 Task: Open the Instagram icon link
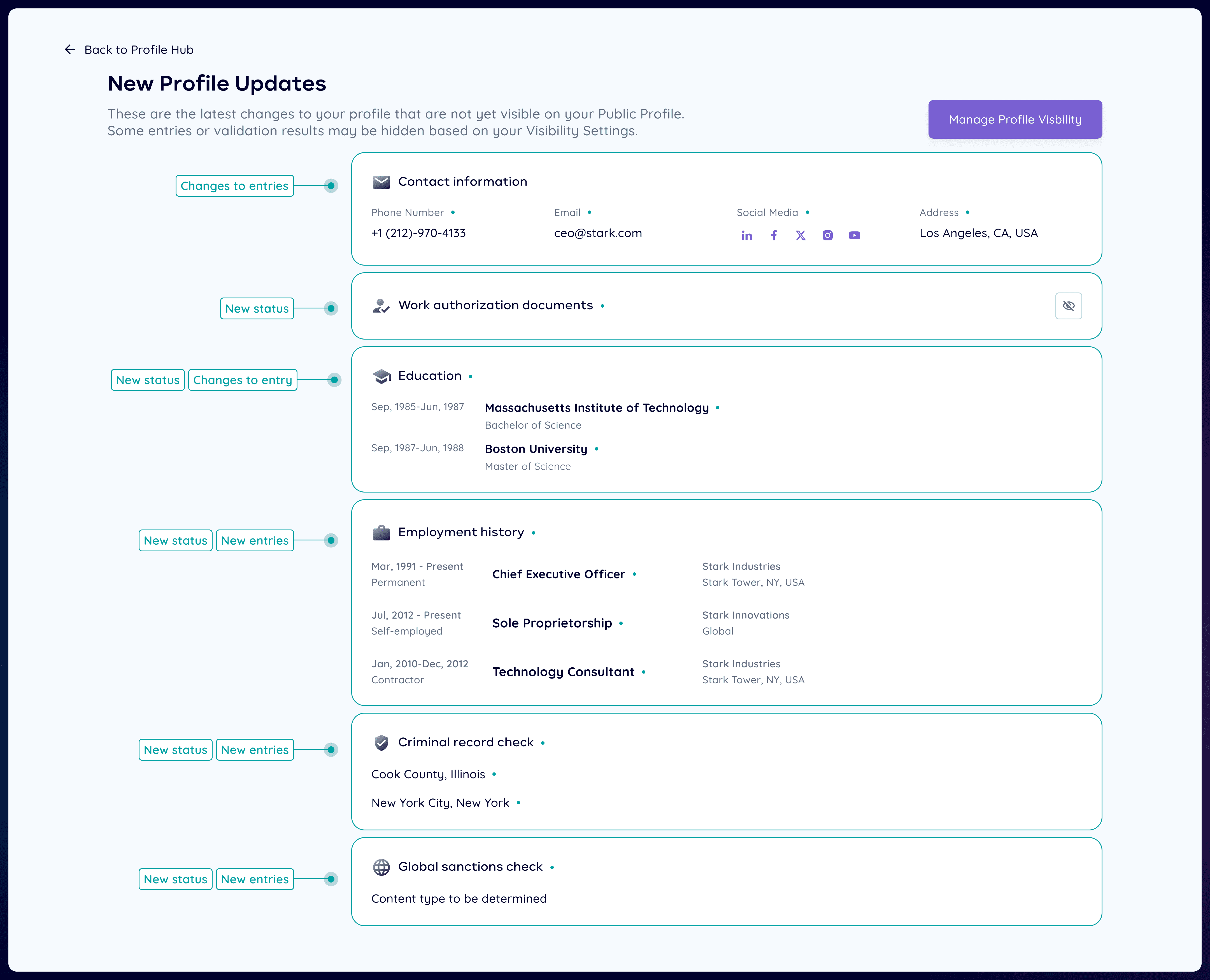pyautogui.click(x=827, y=235)
